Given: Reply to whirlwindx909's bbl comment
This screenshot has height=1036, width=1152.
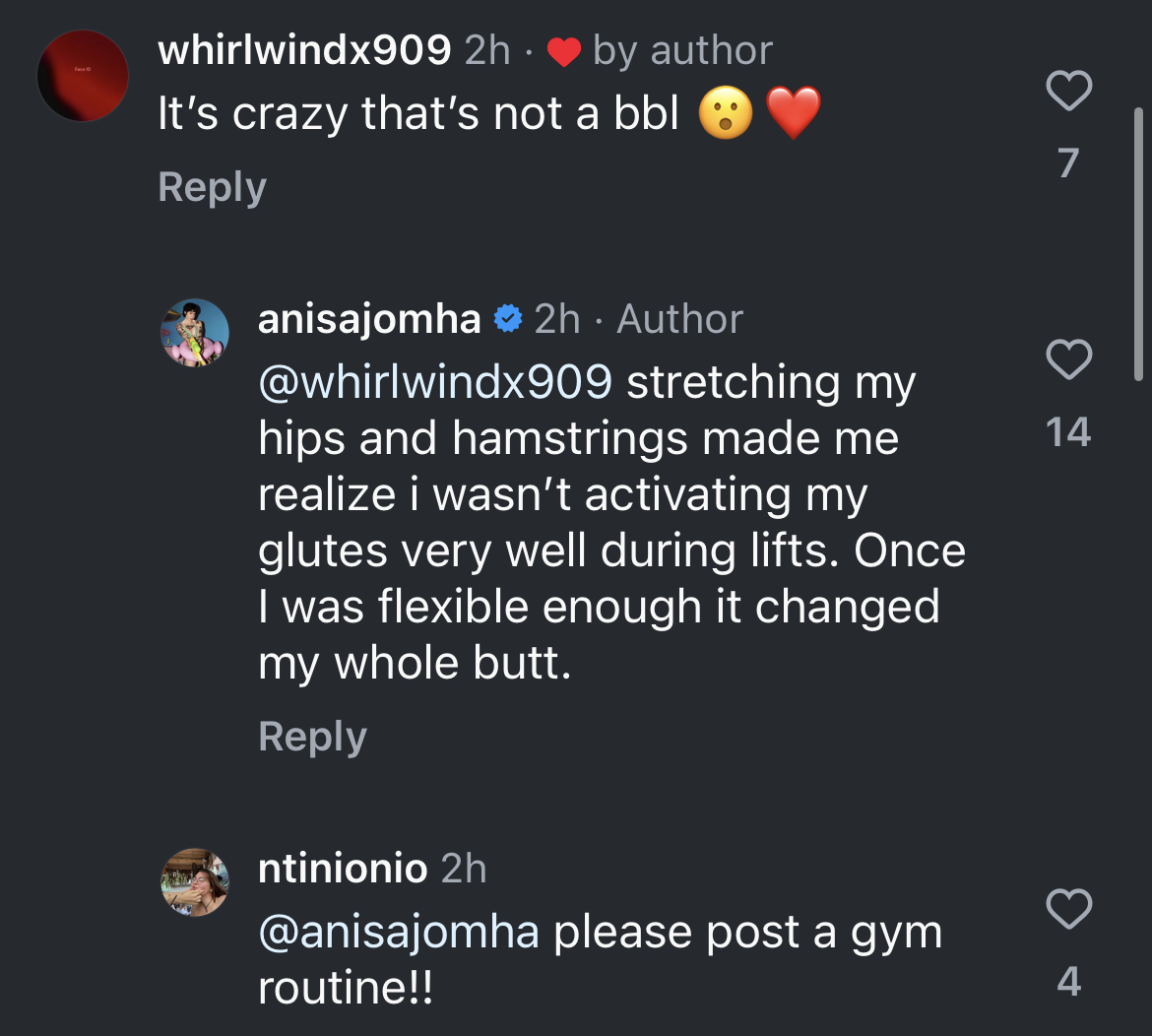Looking at the screenshot, I should pyautogui.click(x=212, y=187).
